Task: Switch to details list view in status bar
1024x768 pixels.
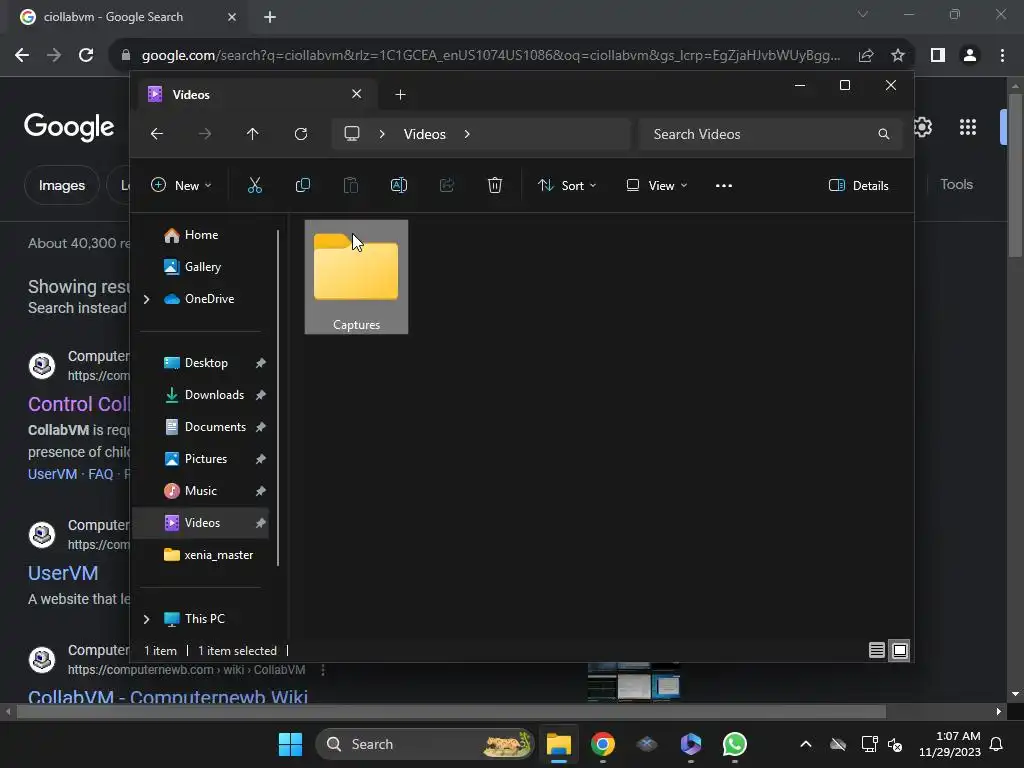Action: (x=877, y=650)
